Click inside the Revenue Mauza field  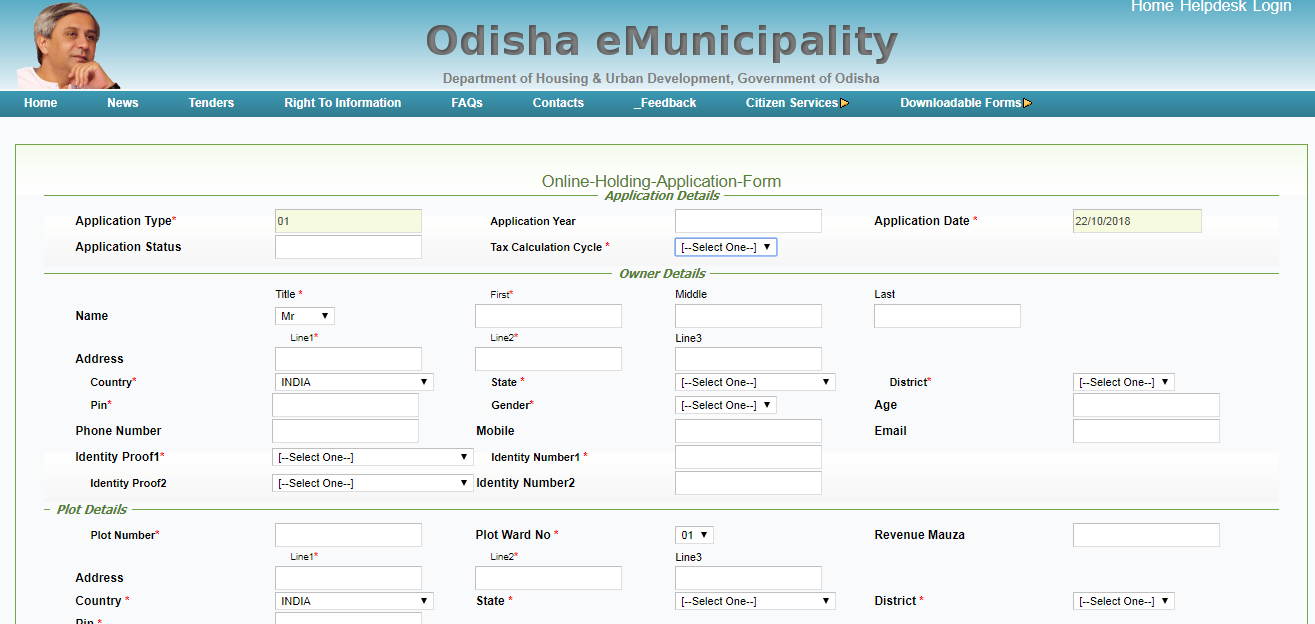tap(1145, 534)
